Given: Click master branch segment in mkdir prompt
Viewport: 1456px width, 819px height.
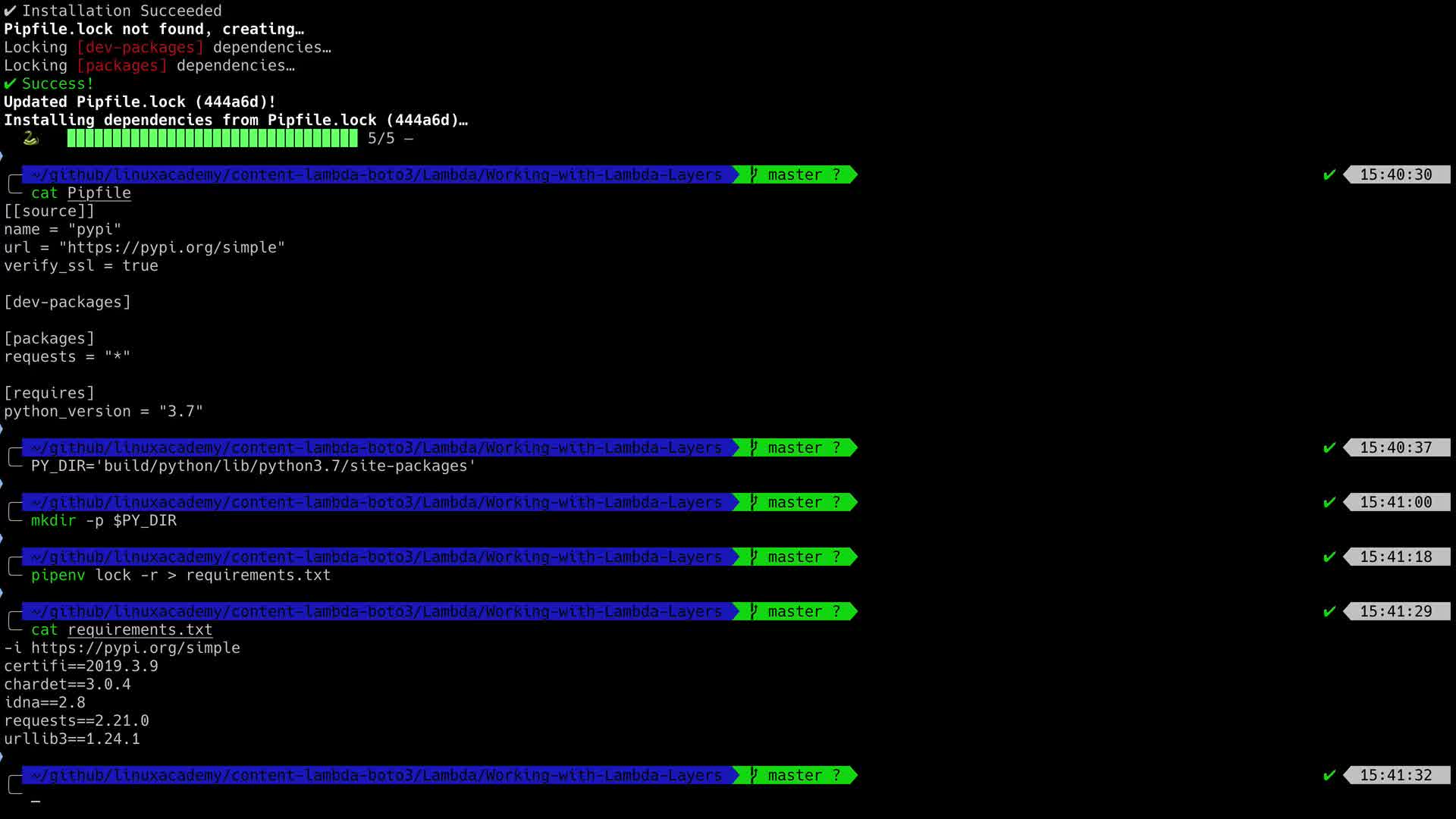Looking at the screenshot, I should (795, 503).
